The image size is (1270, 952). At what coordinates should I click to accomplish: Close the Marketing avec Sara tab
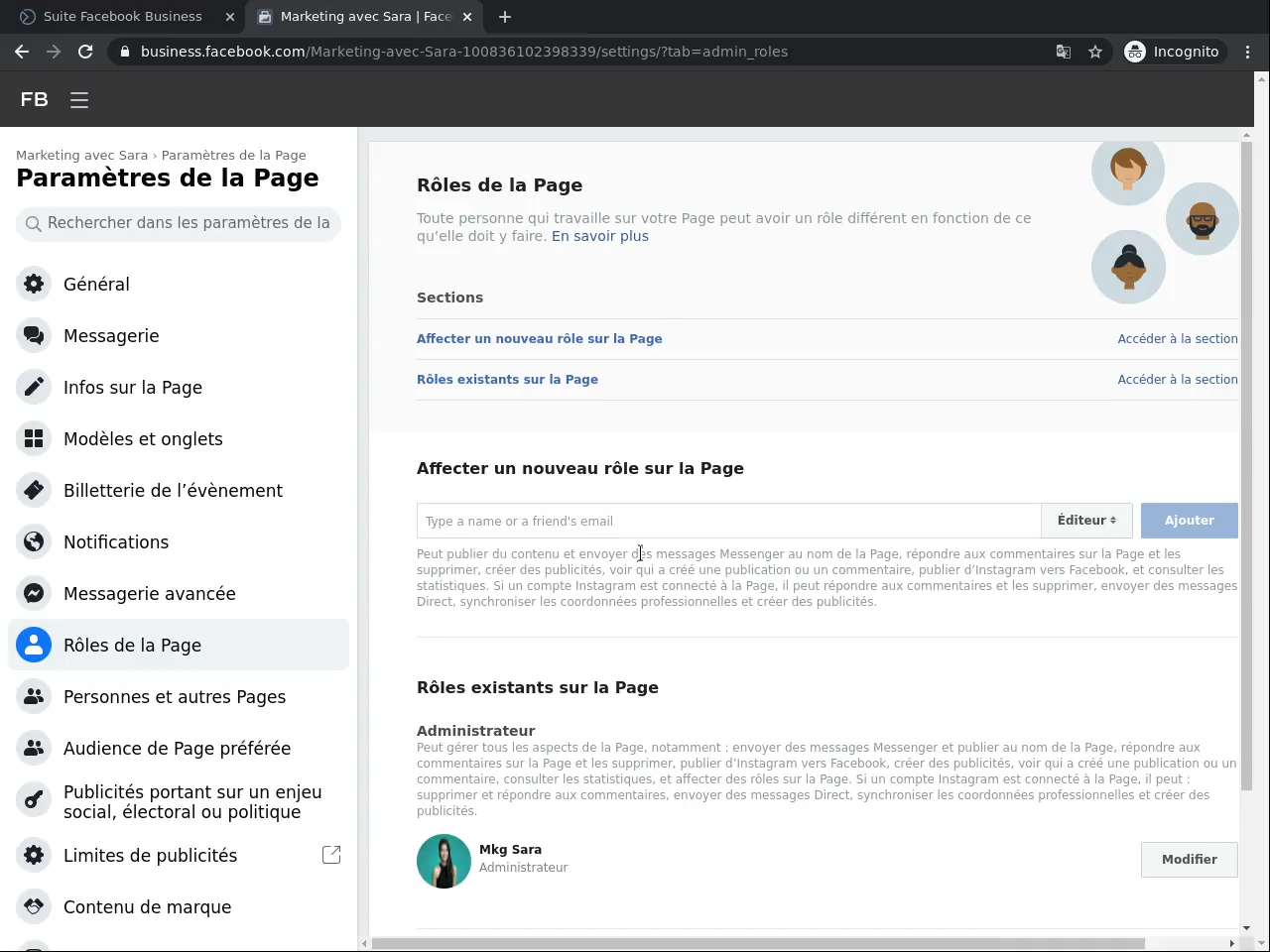pos(468,17)
